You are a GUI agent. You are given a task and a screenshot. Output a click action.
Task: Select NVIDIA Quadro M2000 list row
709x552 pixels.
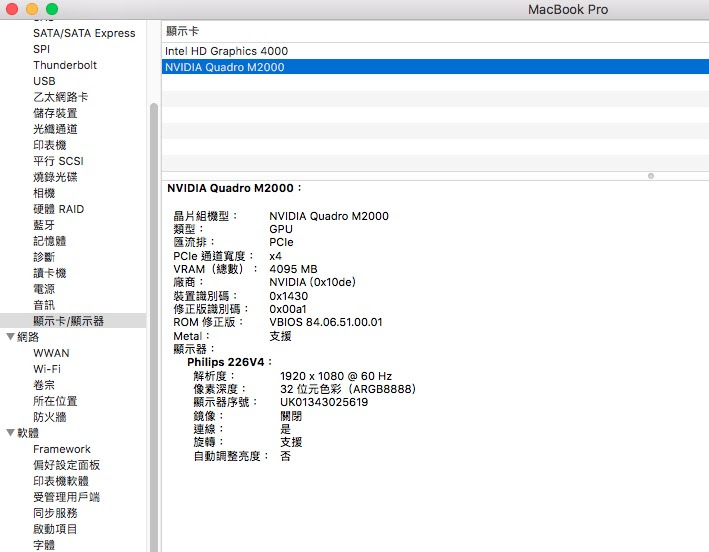tap(435, 67)
